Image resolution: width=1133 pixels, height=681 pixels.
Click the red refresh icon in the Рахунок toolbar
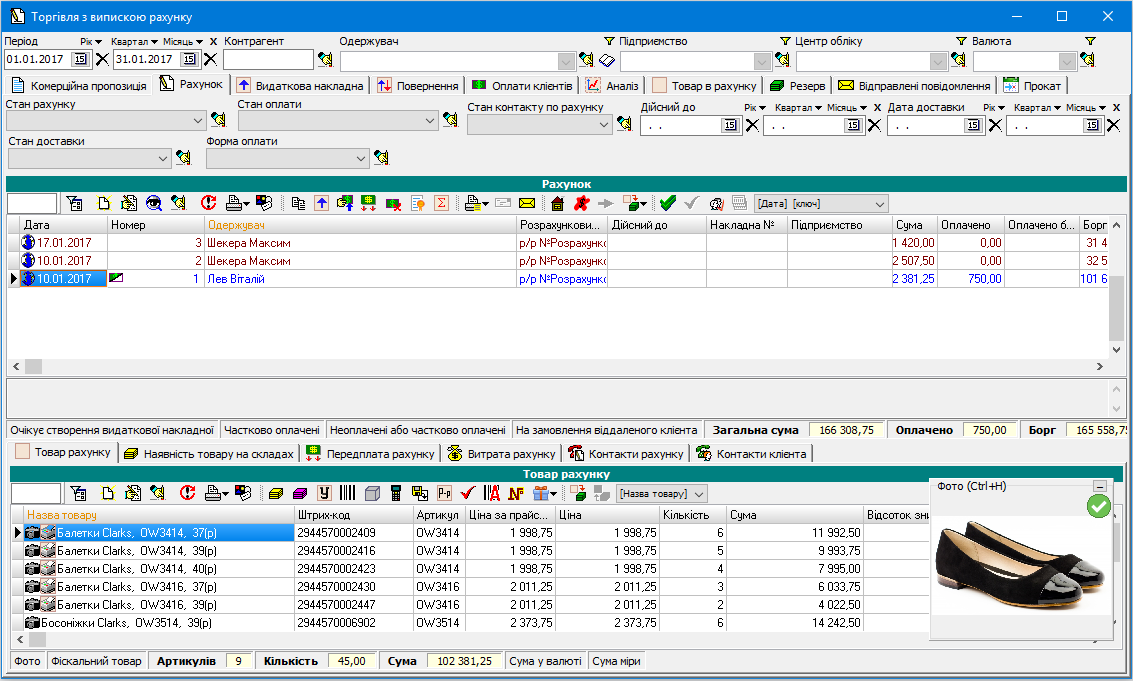tap(208, 203)
